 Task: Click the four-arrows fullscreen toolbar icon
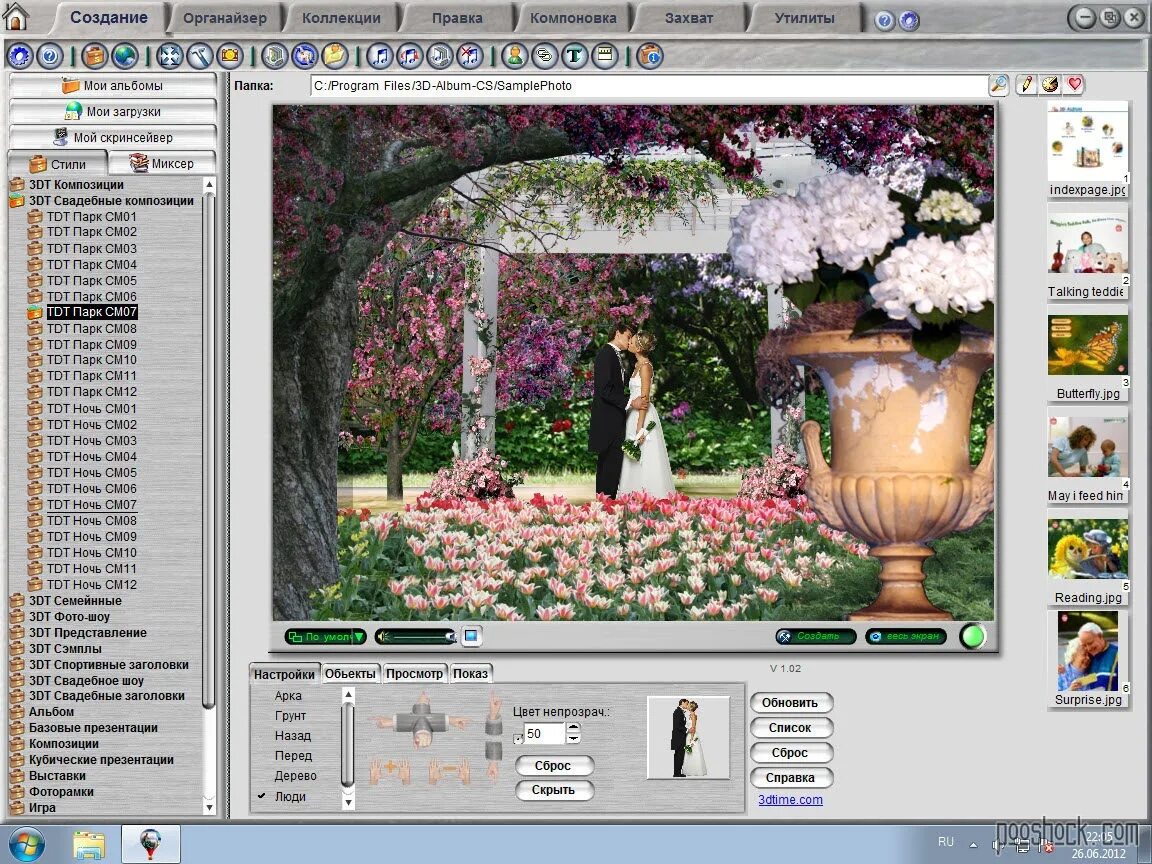pyautogui.click(x=170, y=55)
